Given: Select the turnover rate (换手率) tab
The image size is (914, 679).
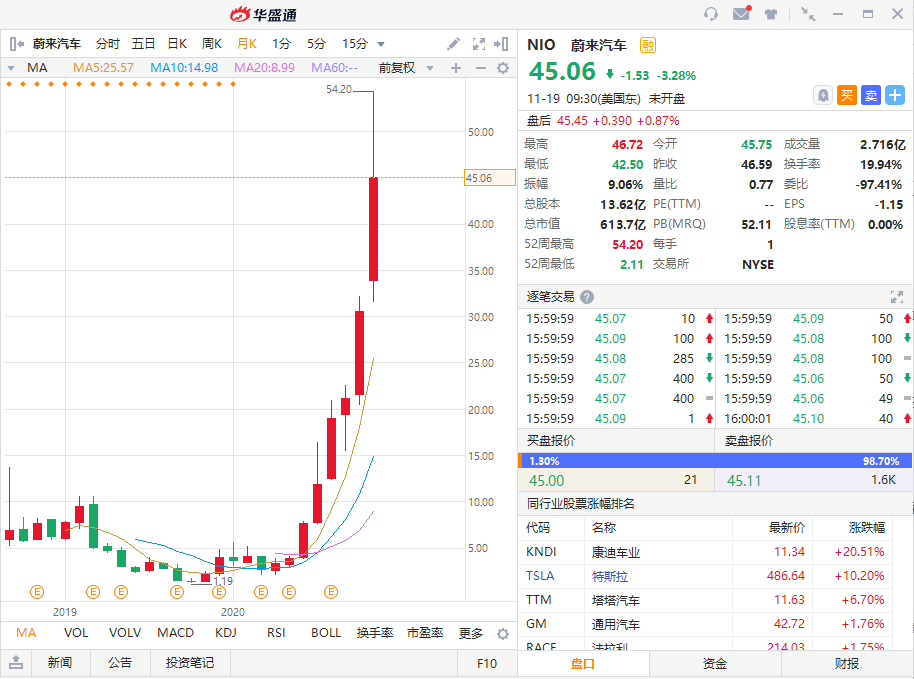Looking at the screenshot, I should pos(375,633).
